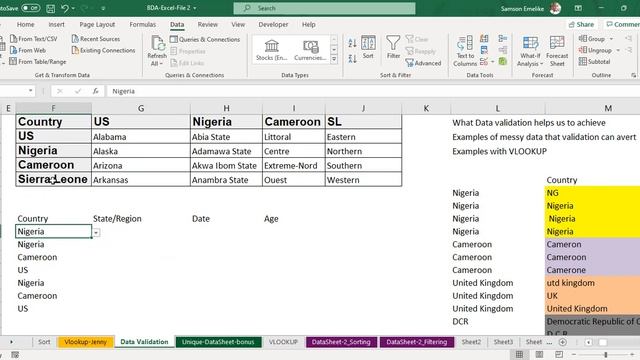Click the sheet tab scroll arrow
Image resolution: width=640 pixels, height=360 pixels.
point(11,342)
